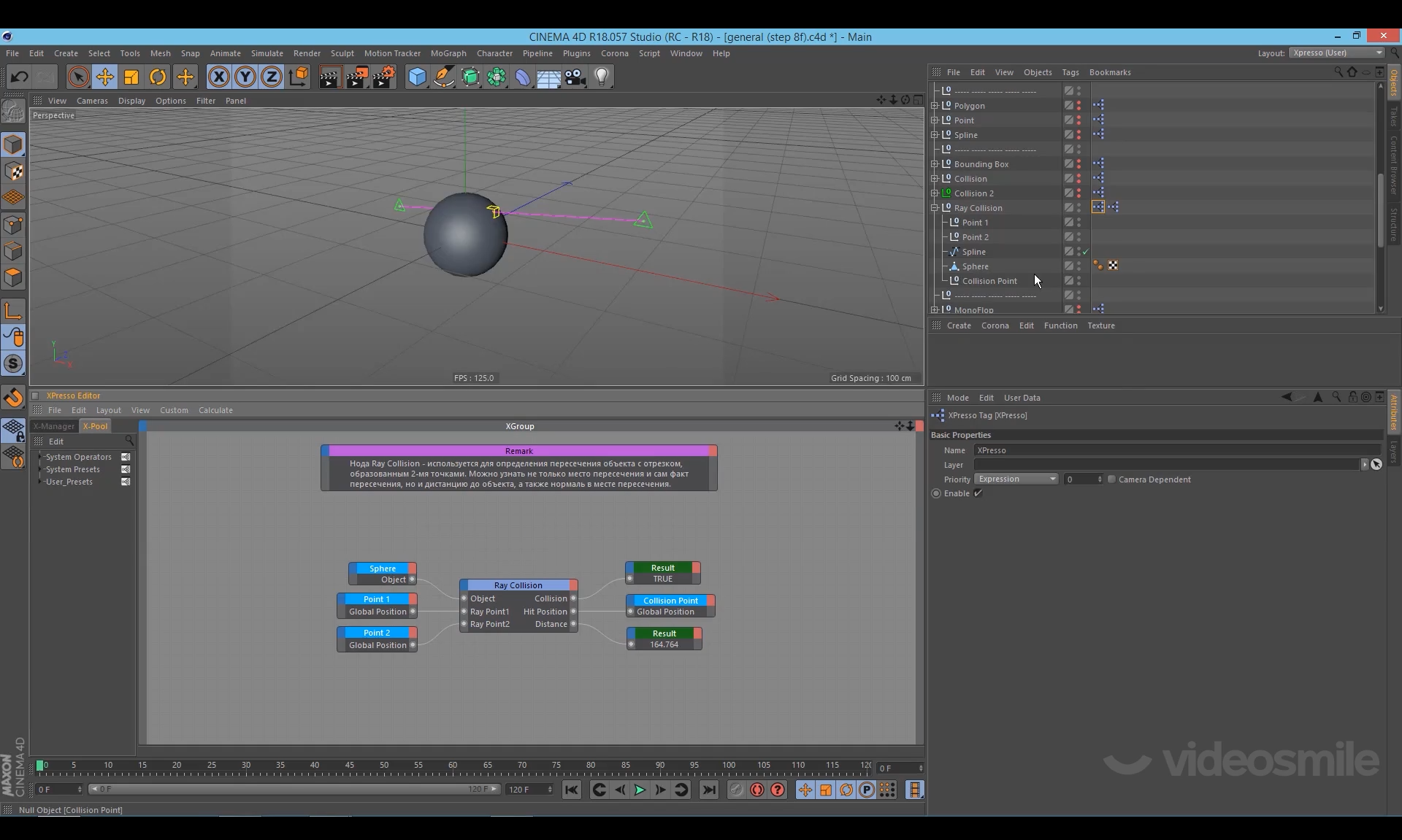Add a light object icon
1402x840 pixels.
(x=601, y=77)
